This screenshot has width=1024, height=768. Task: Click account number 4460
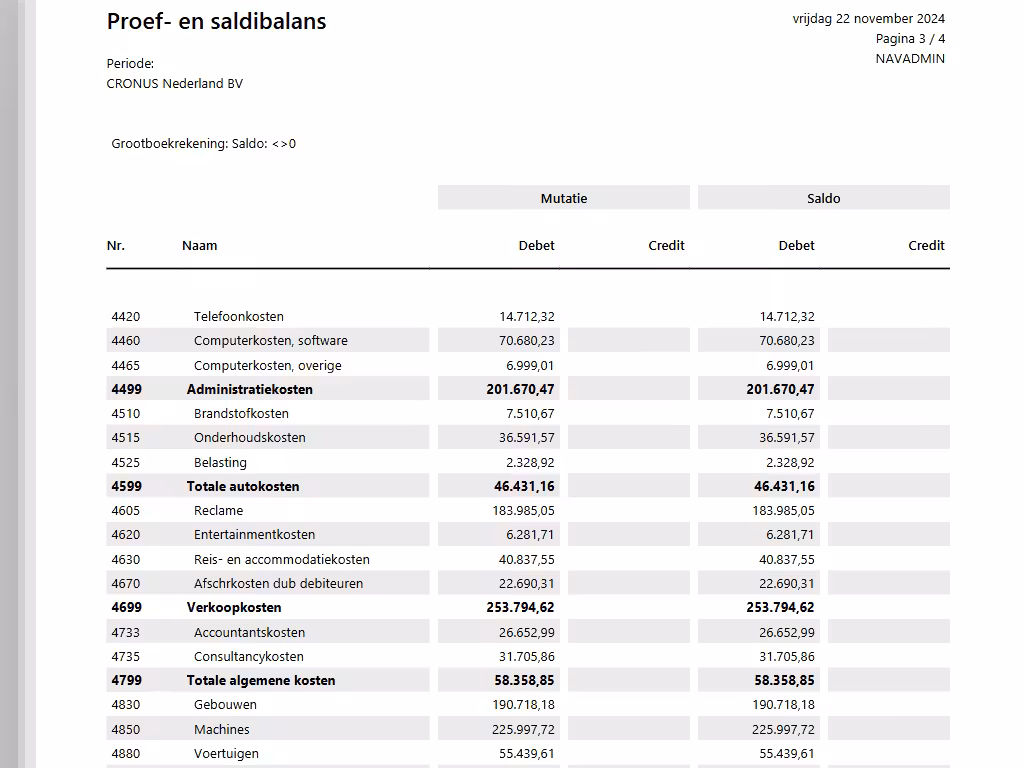[x=126, y=340]
